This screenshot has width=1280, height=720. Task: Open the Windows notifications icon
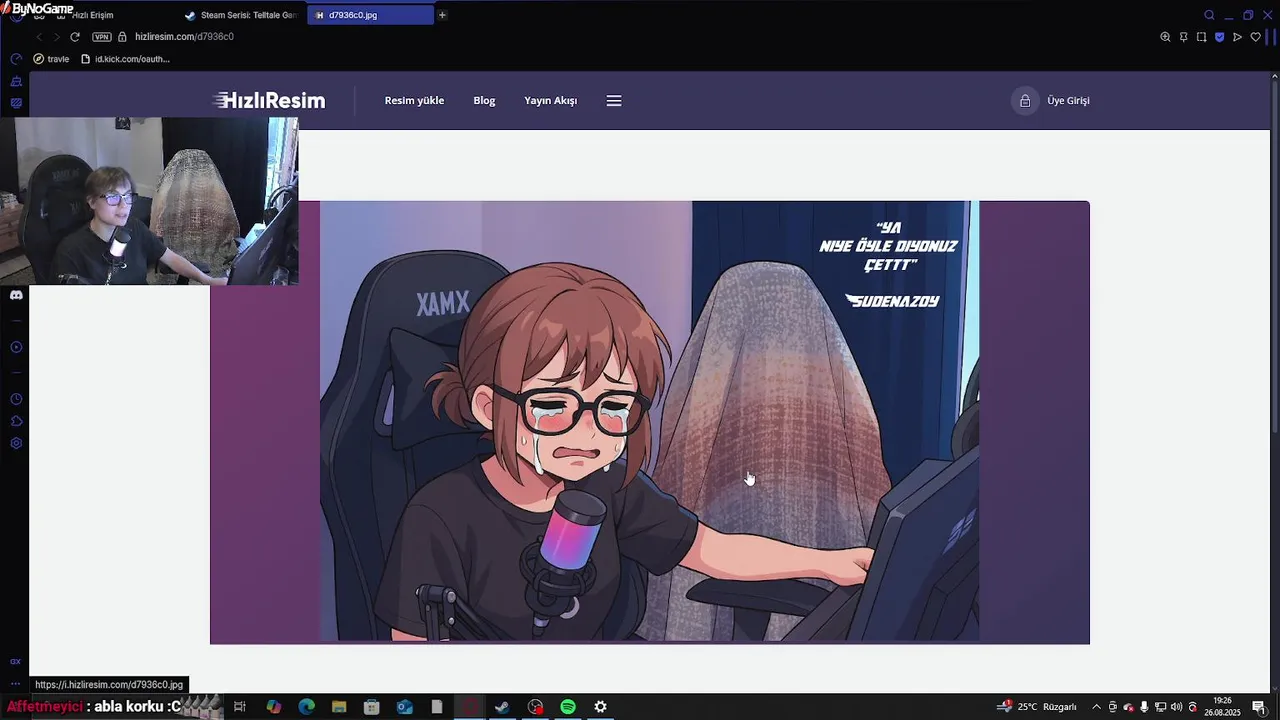1259,707
